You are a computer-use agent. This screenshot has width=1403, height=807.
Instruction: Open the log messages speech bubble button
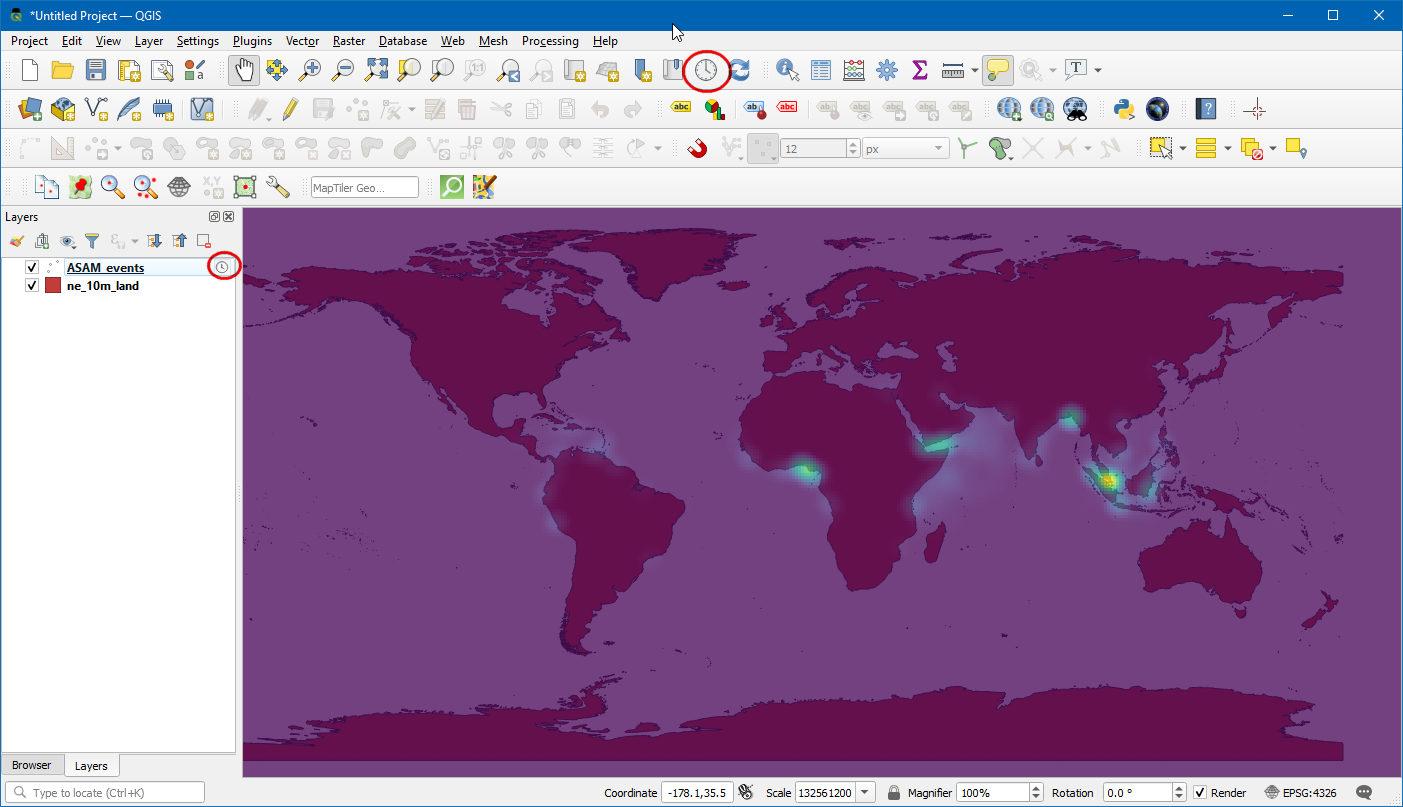coord(1364,793)
